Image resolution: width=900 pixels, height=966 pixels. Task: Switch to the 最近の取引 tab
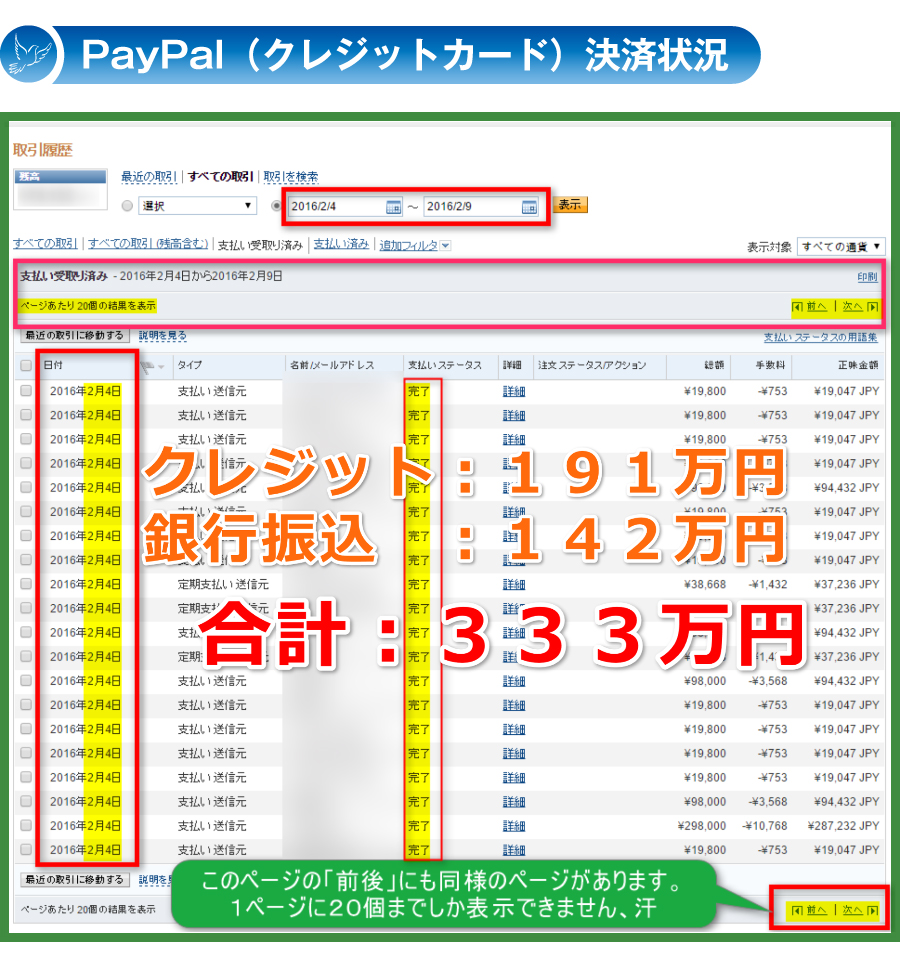click(148, 176)
